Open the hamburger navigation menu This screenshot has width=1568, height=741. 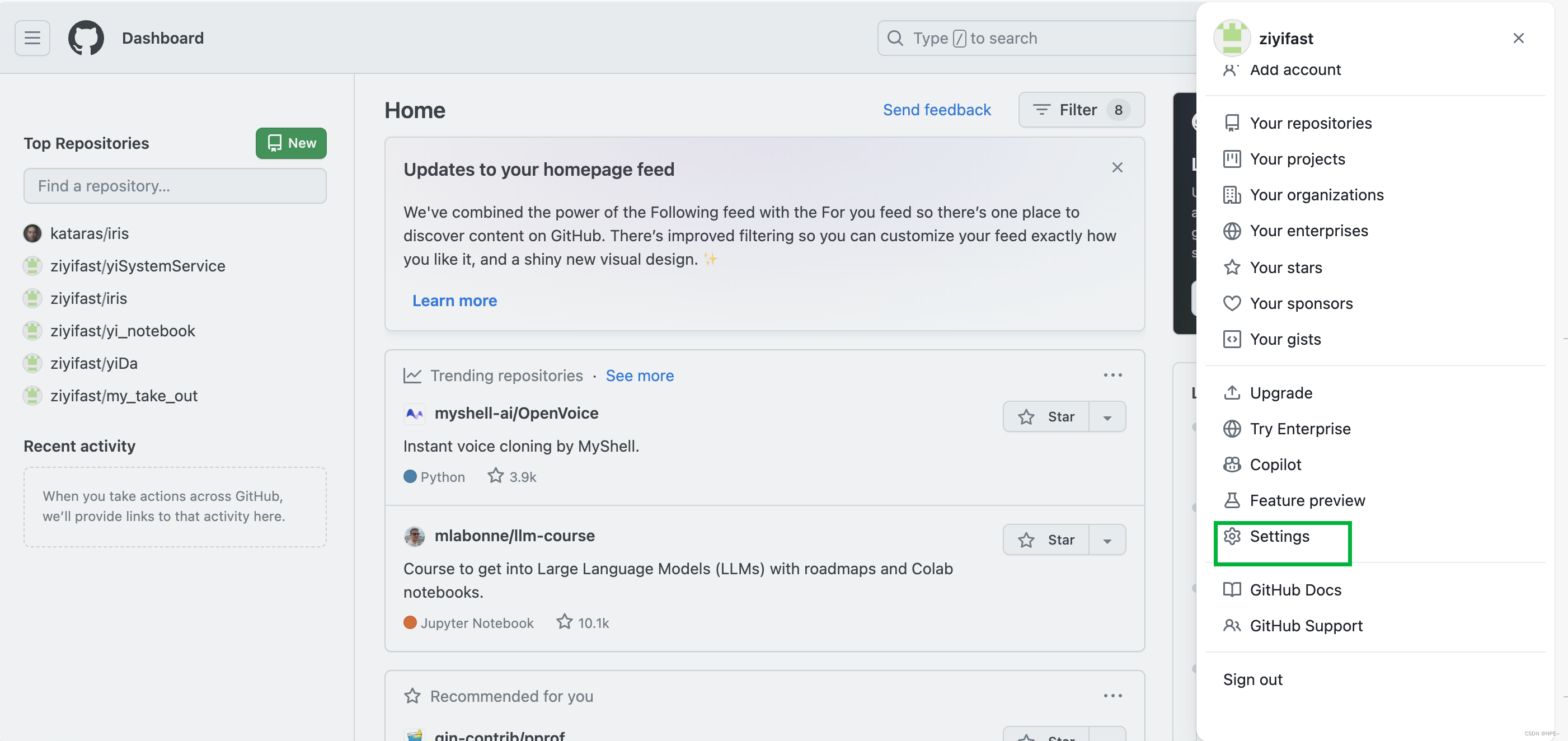point(32,37)
